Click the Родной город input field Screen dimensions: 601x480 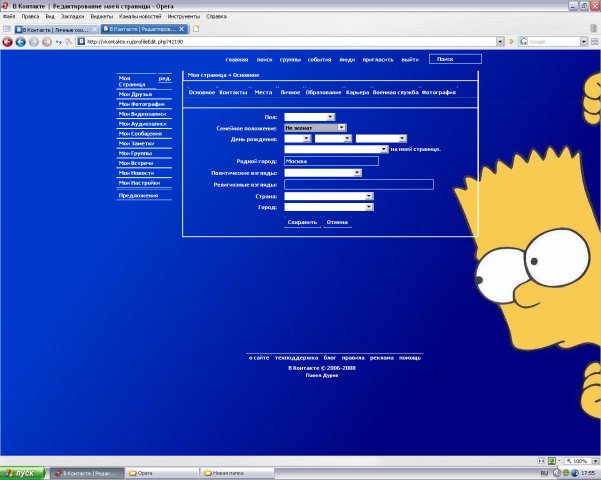tap(332, 161)
